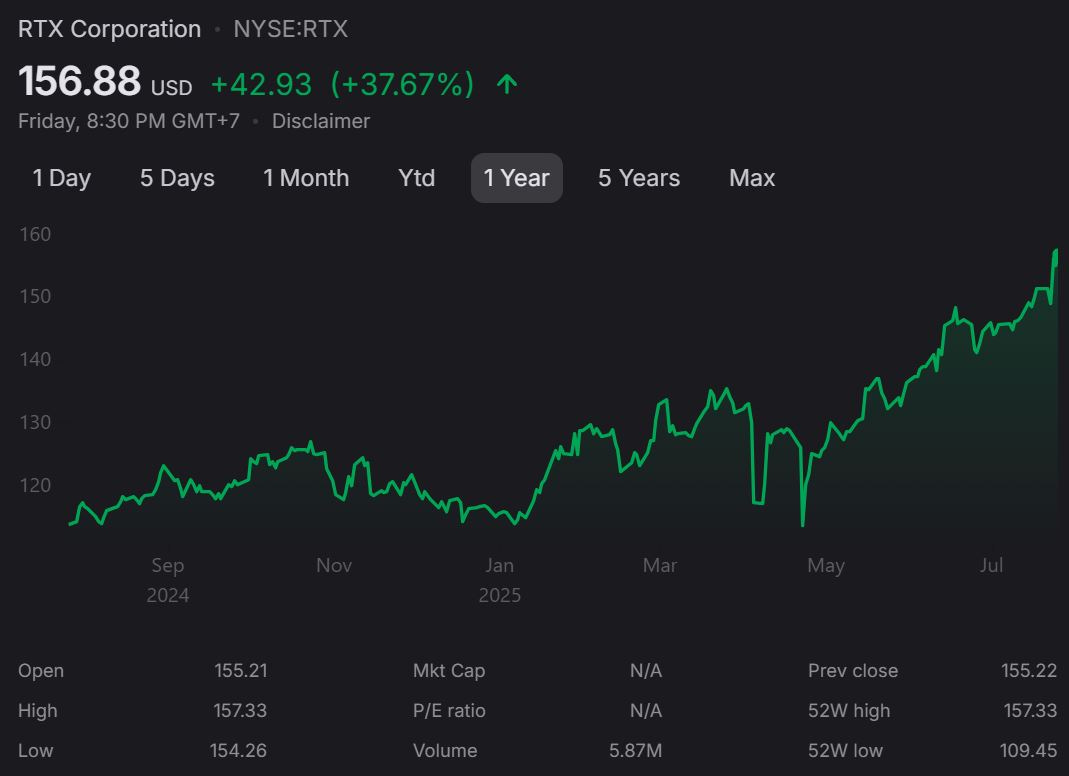Click the (+37.67%) percent change
The height and width of the screenshot is (776, 1069).
402,85
